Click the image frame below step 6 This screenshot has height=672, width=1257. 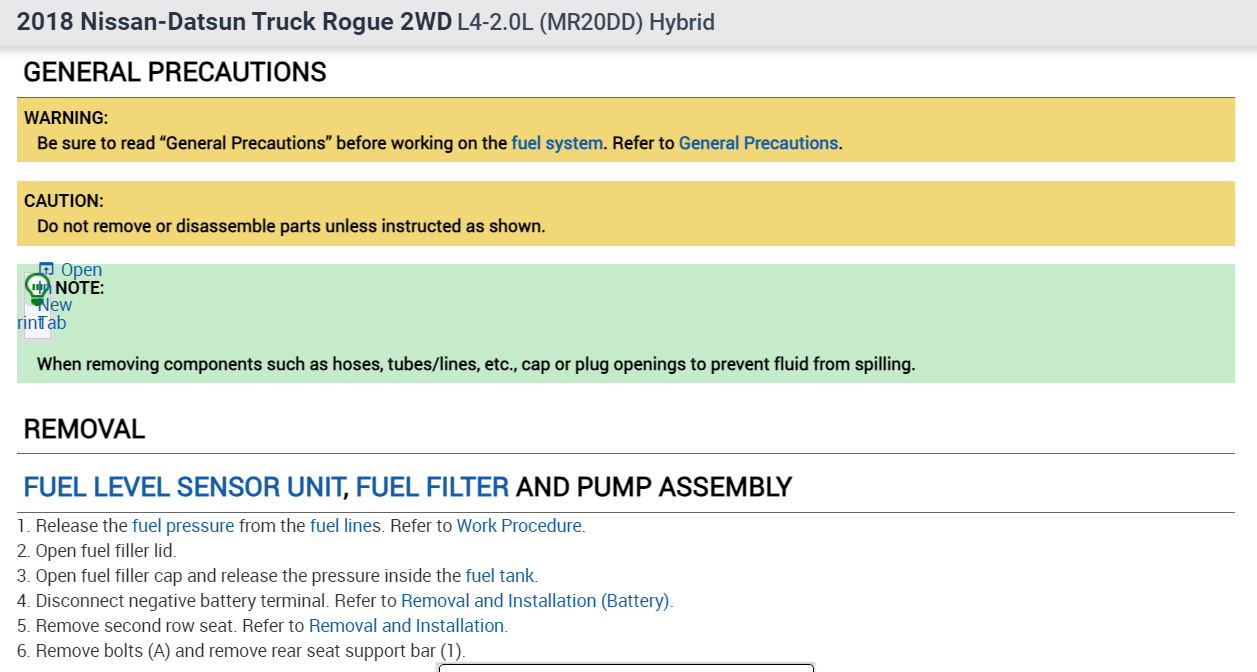click(626, 667)
